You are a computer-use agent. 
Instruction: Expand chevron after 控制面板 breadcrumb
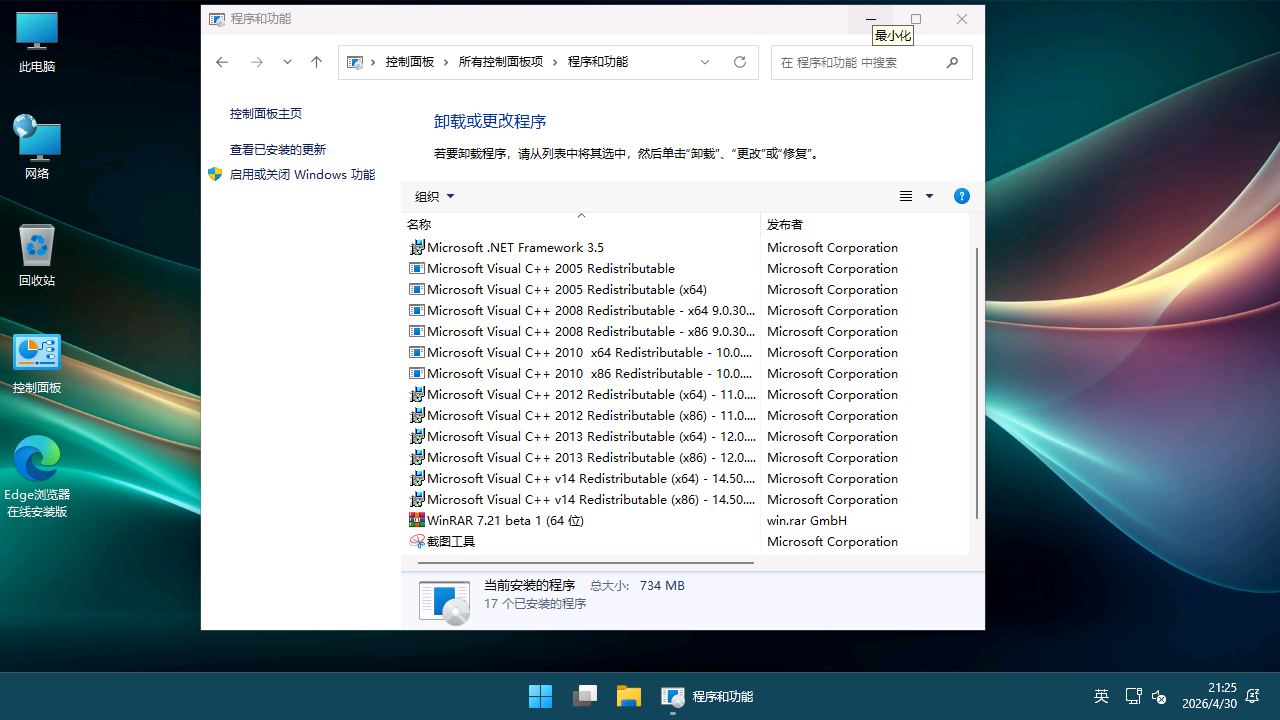[447, 62]
